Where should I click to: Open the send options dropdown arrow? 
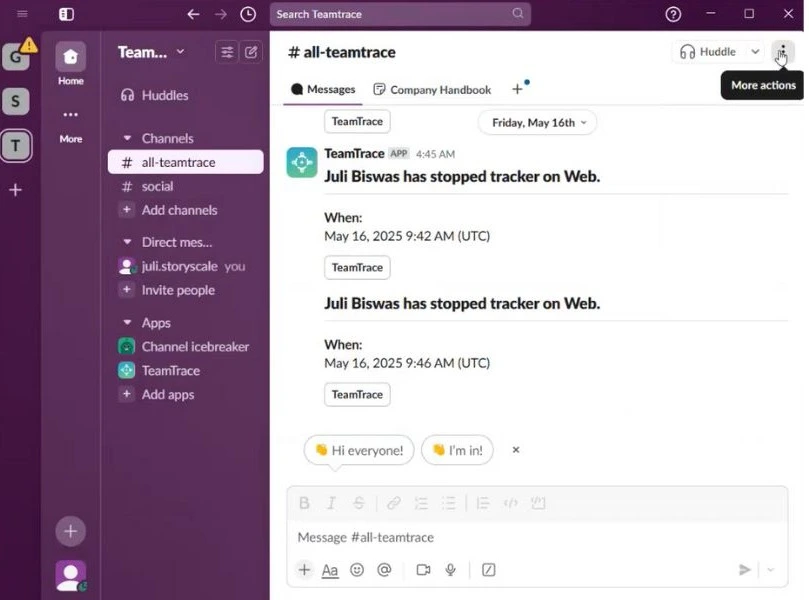[771, 570]
